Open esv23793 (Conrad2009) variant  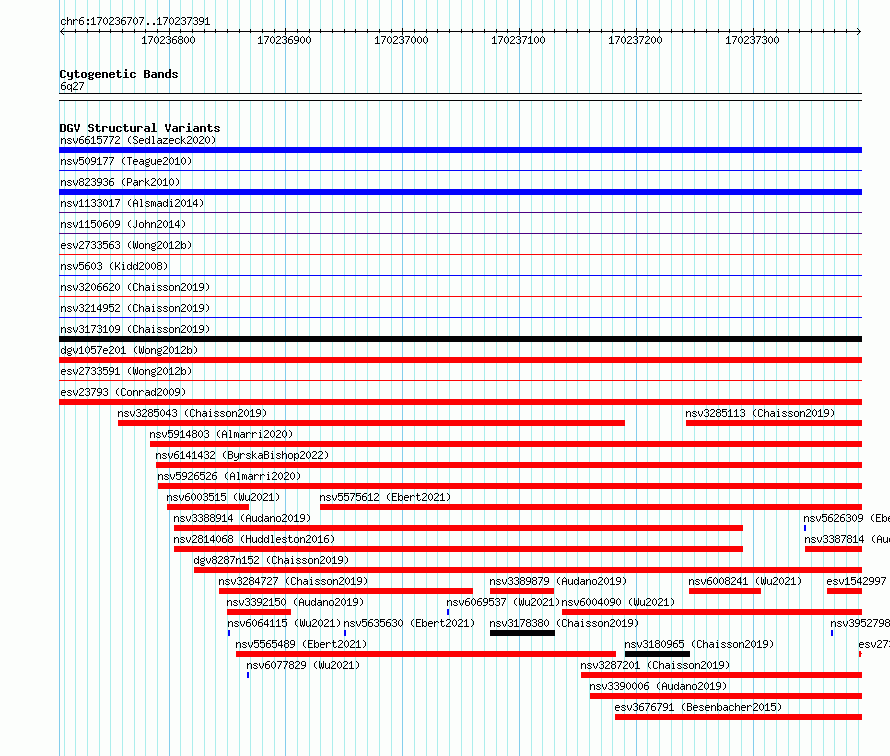(x=123, y=392)
